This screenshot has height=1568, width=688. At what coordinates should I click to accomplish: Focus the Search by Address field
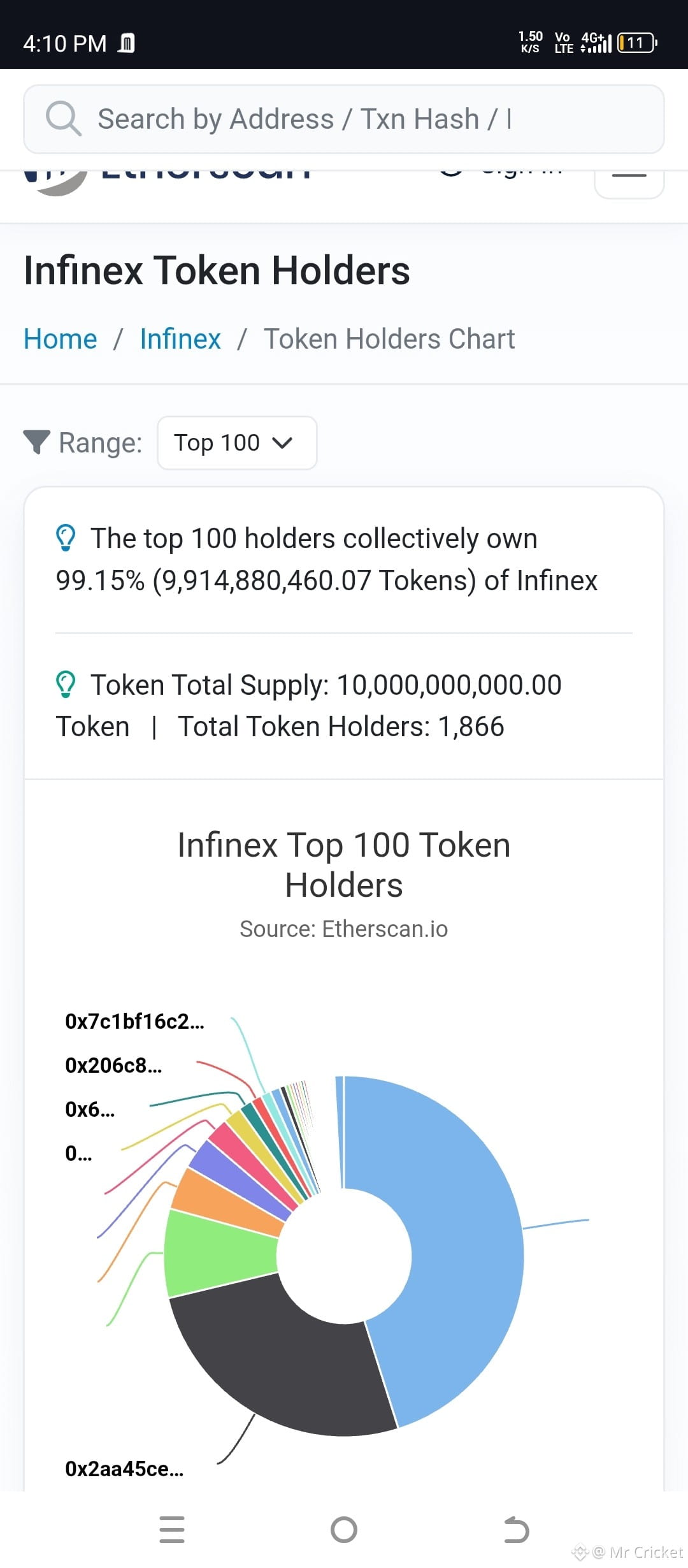[344, 119]
